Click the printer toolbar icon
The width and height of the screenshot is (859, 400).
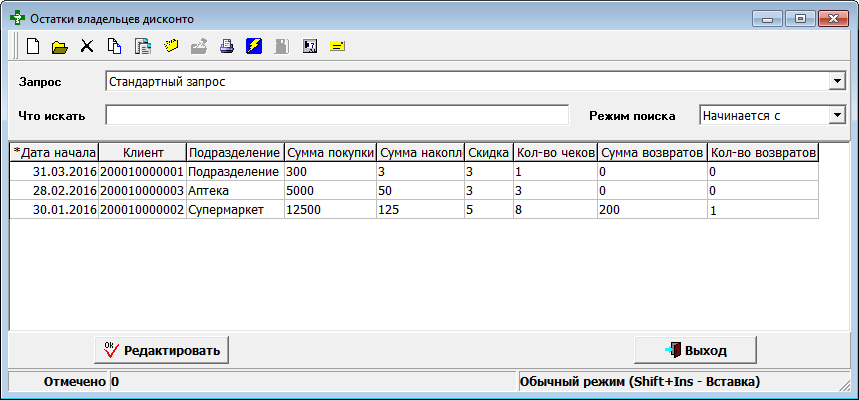click(x=227, y=46)
